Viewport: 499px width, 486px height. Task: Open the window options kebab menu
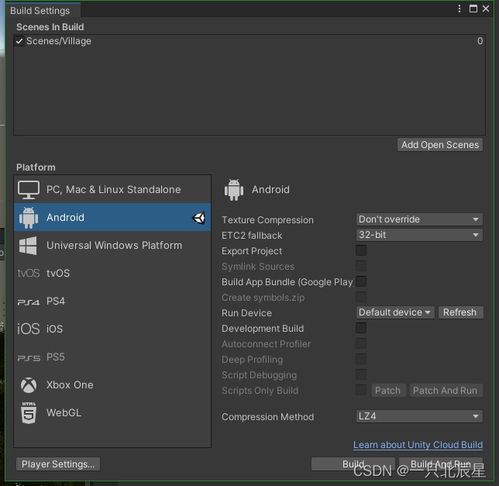(459, 9)
